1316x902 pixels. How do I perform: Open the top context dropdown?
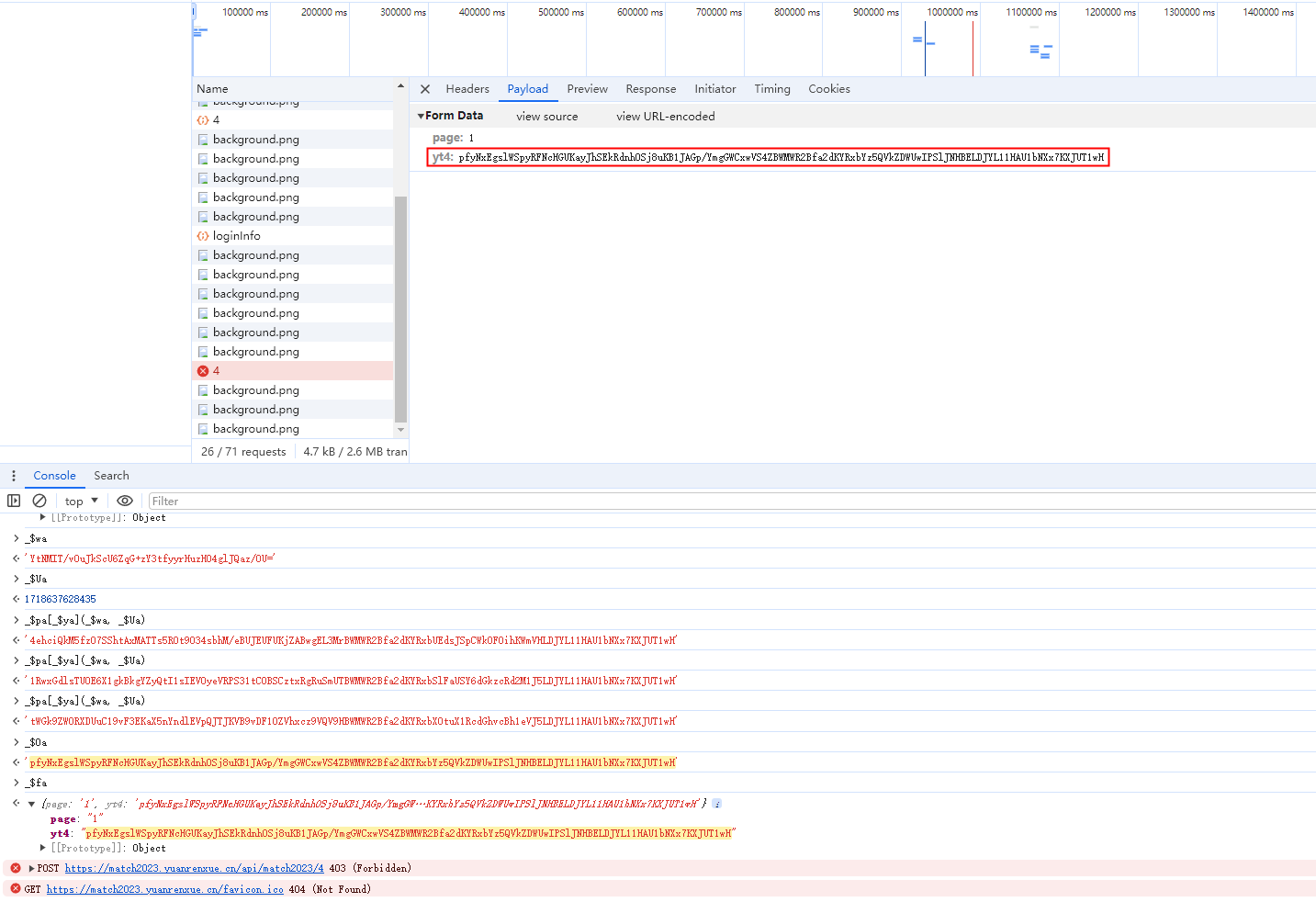point(81,502)
